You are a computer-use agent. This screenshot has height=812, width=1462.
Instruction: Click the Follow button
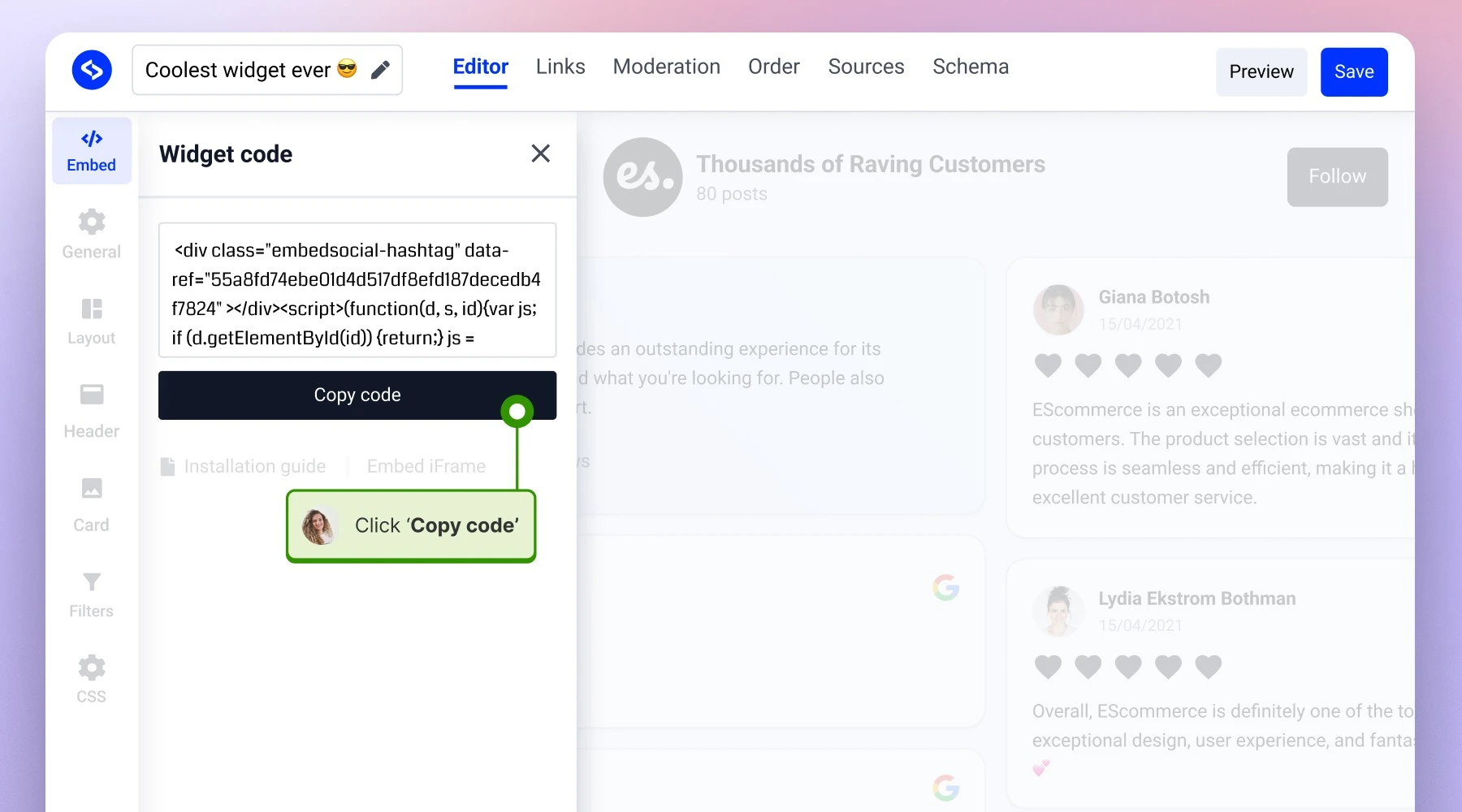click(1338, 177)
